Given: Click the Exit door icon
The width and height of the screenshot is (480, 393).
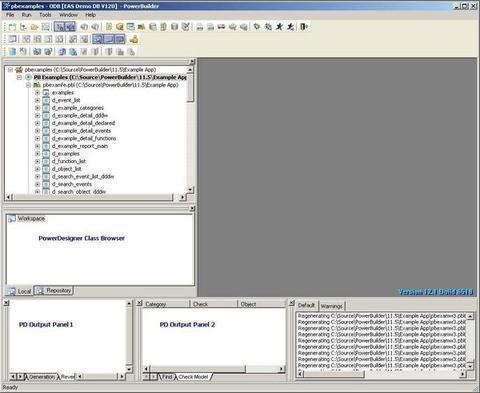Looking at the screenshot, I should click(x=303, y=27).
